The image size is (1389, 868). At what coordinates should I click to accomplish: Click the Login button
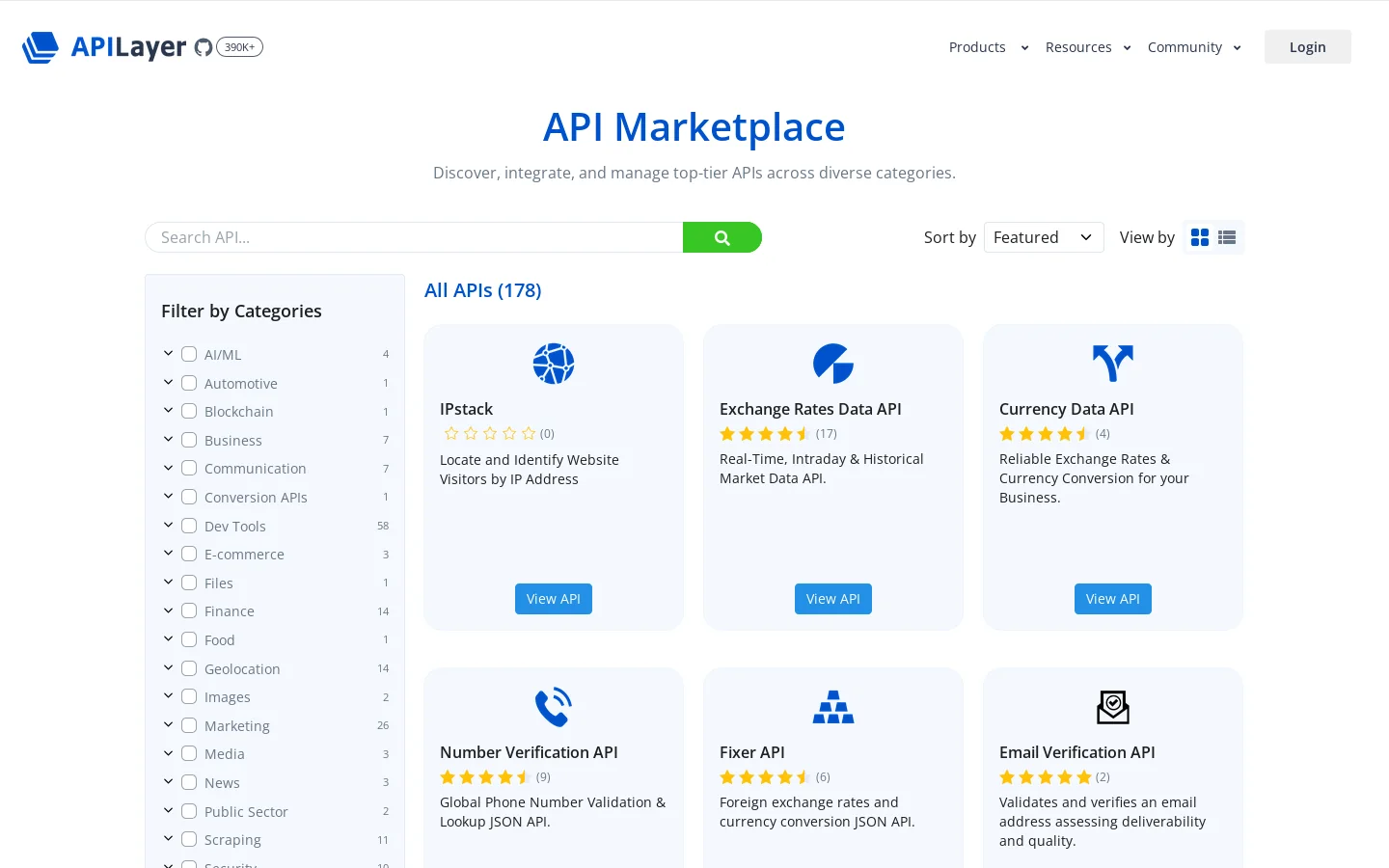click(1308, 47)
